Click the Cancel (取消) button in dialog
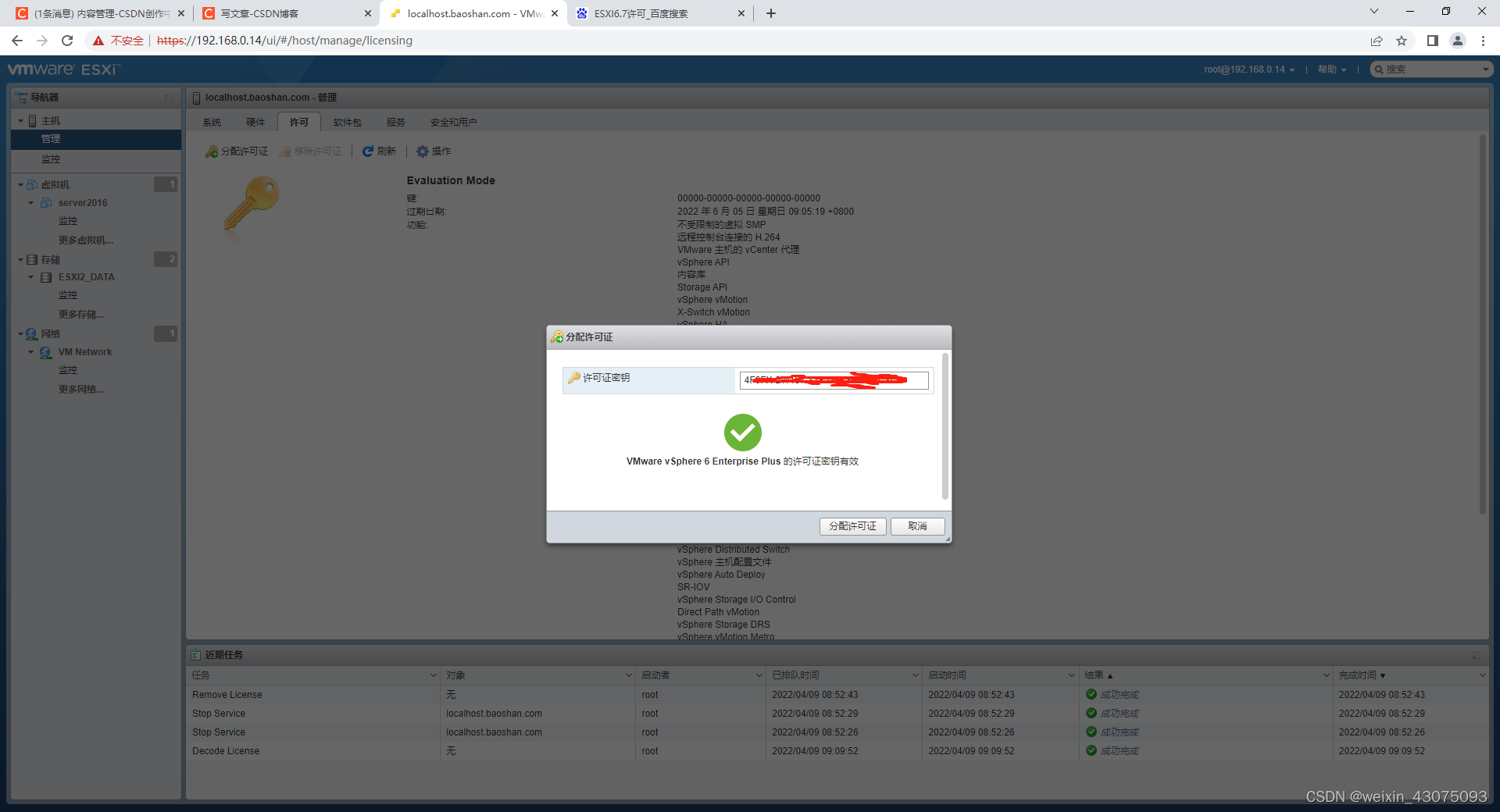1500x812 pixels. point(917,526)
